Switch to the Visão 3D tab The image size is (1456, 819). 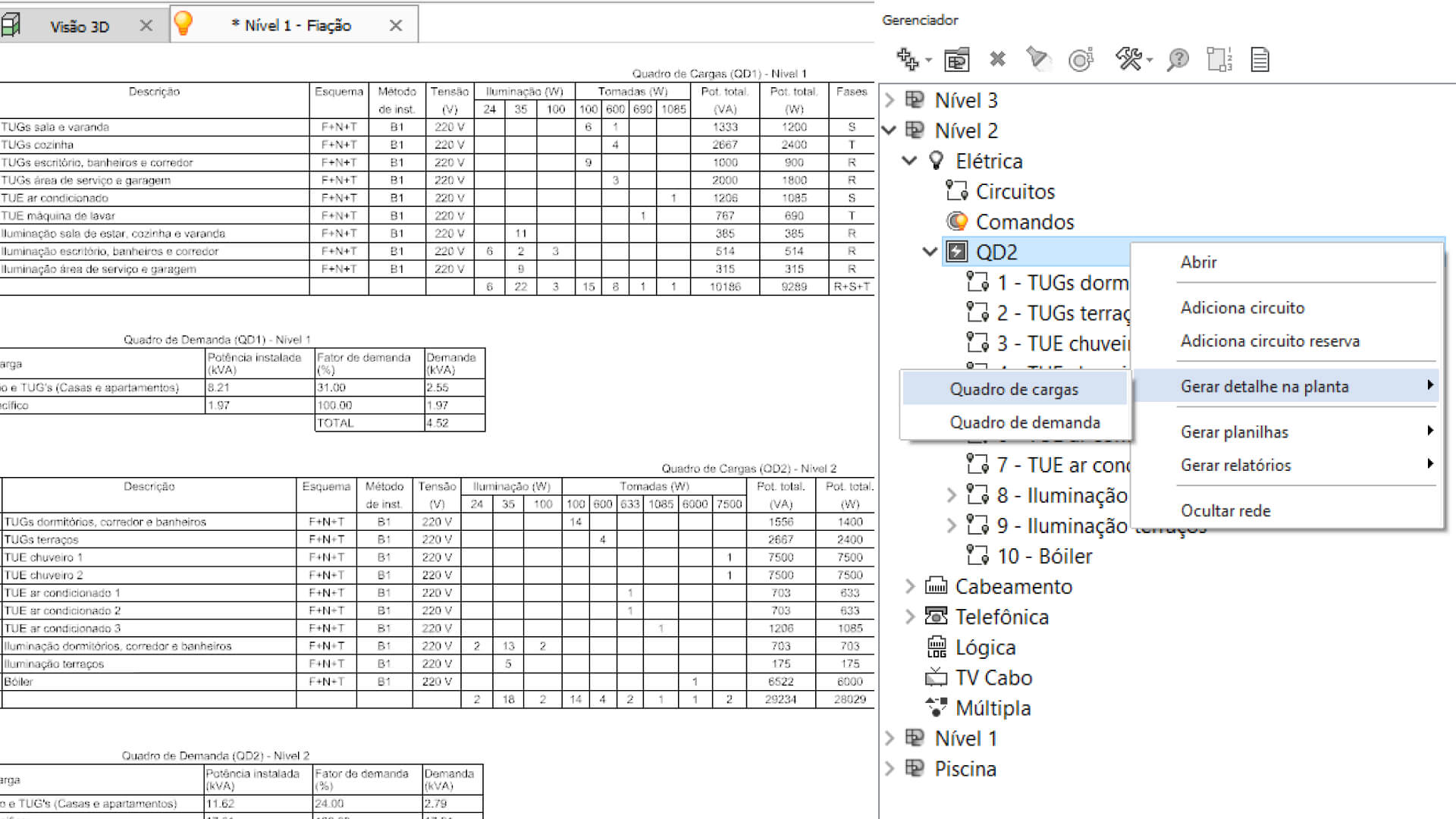[80, 27]
